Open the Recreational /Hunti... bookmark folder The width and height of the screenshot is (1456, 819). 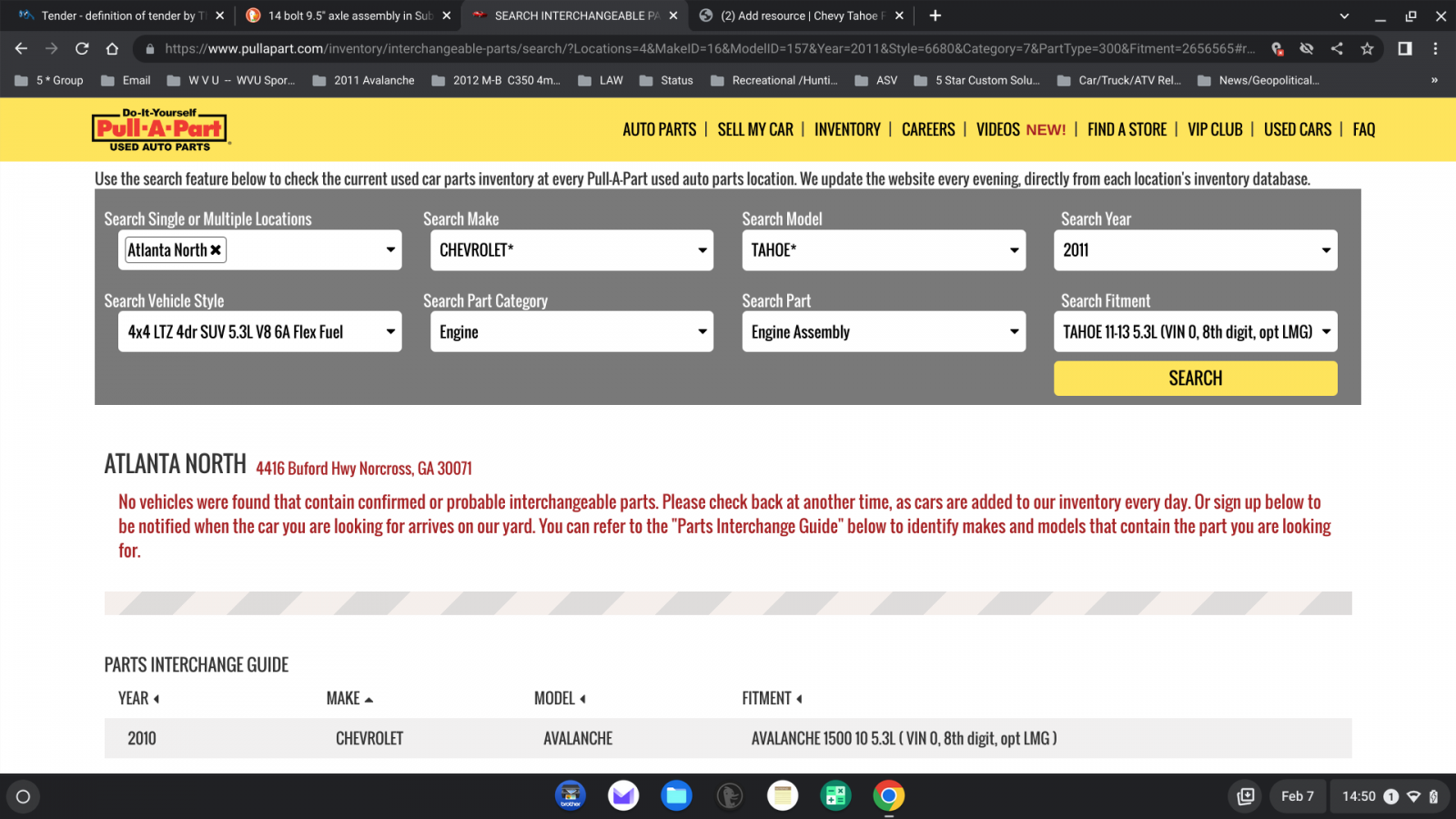click(774, 80)
